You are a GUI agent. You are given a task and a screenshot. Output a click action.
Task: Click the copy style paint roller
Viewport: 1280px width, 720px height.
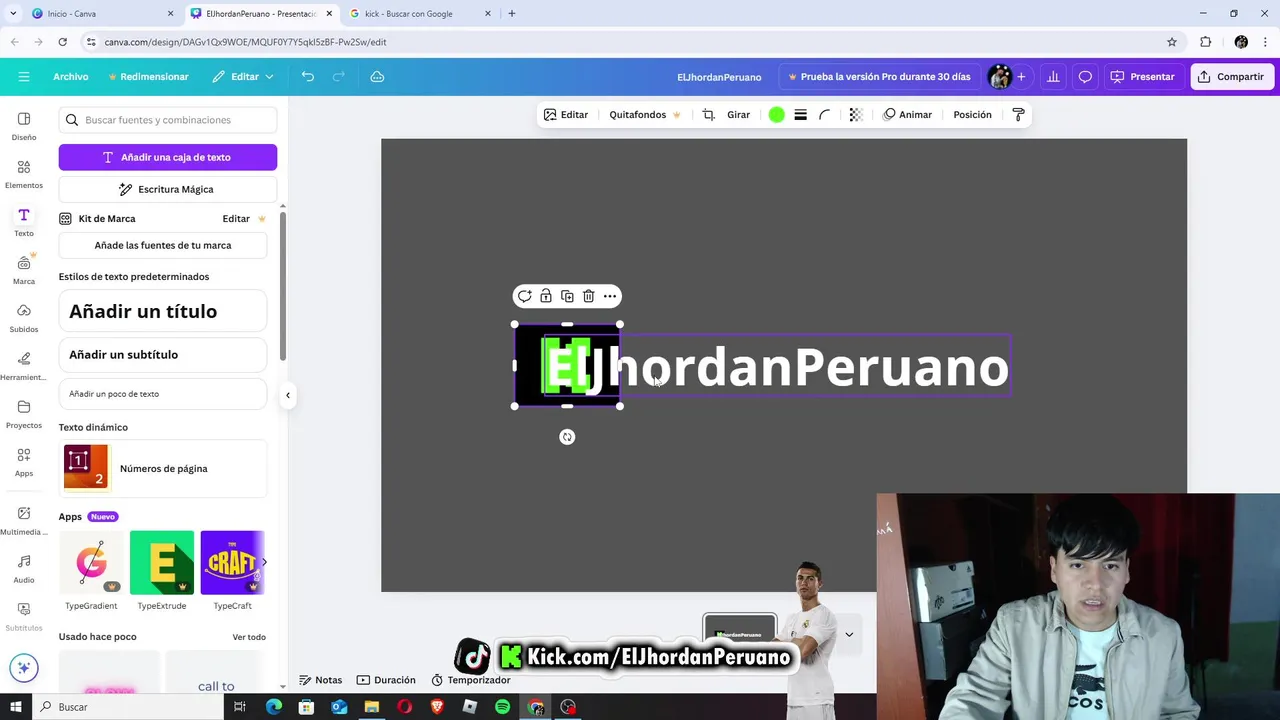coord(1018,115)
